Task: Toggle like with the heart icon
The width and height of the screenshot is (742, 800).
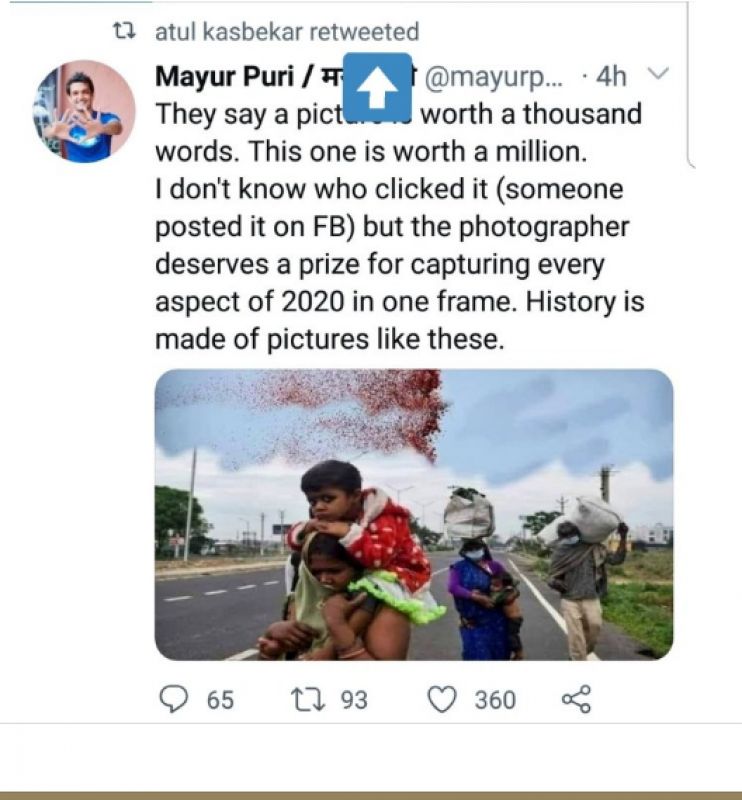Action: click(442, 700)
